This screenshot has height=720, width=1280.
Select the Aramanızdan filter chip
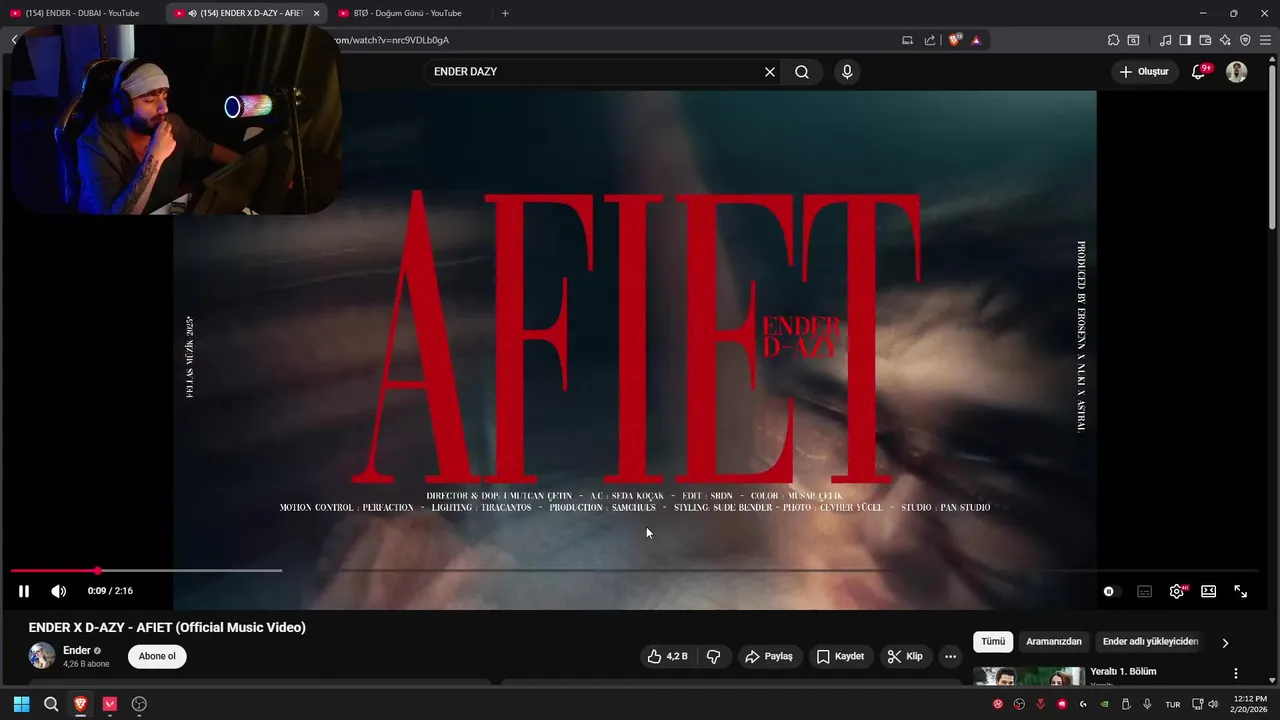pyautogui.click(x=1054, y=641)
